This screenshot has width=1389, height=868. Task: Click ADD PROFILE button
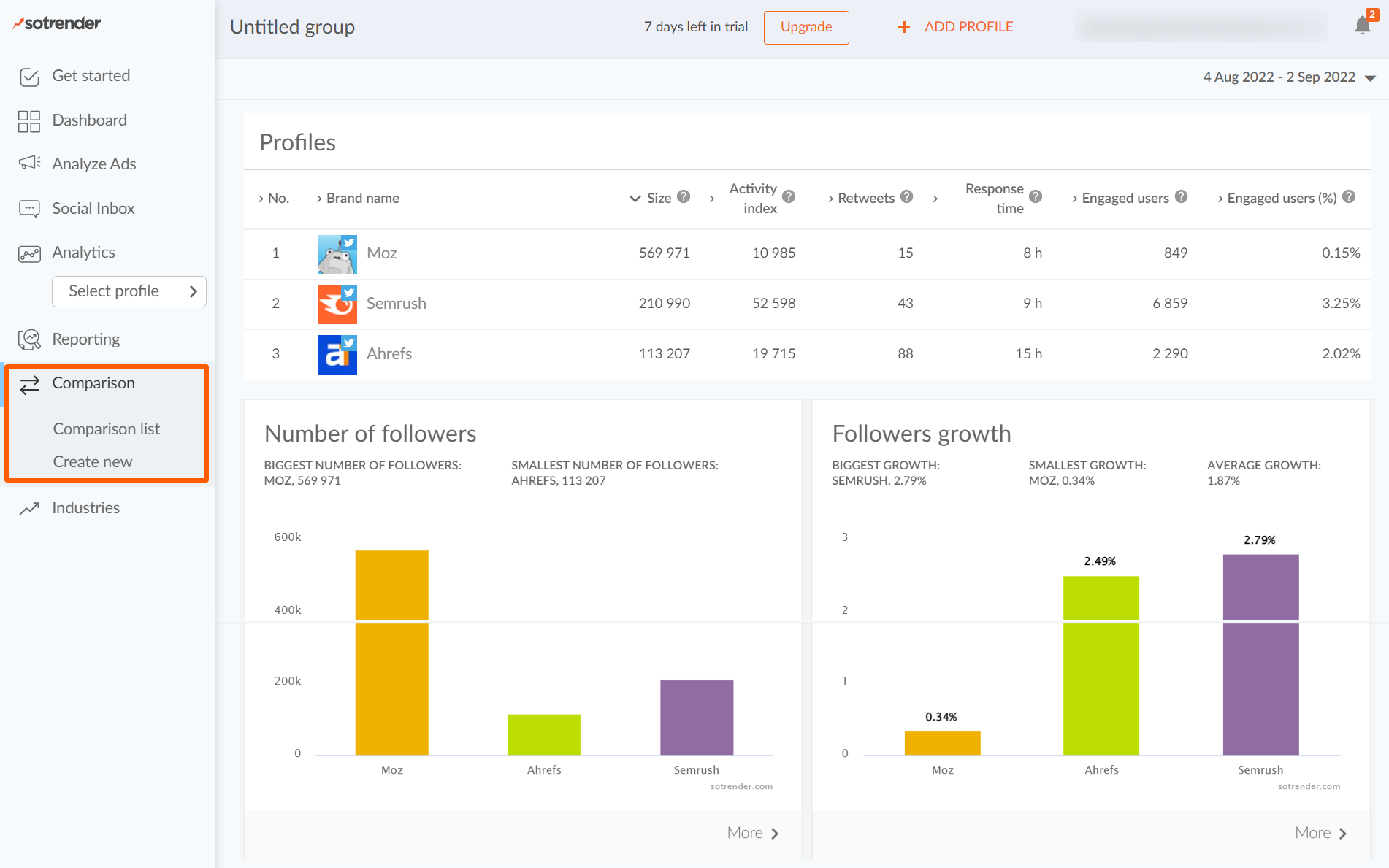(x=955, y=27)
